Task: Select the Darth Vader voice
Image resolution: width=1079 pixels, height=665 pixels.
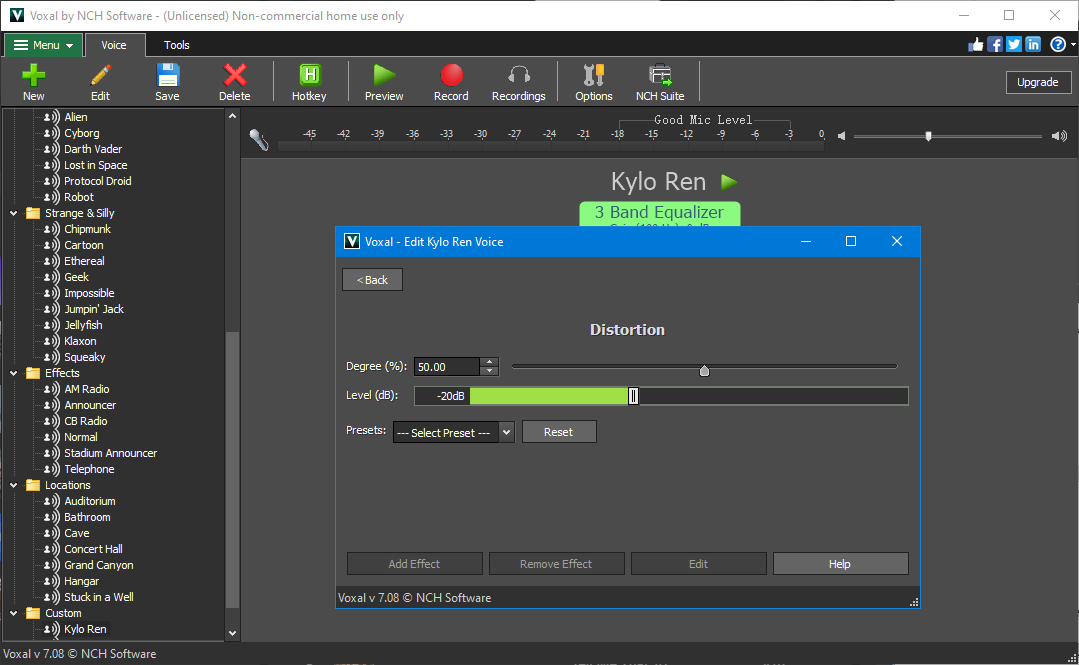Action: pos(93,149)
